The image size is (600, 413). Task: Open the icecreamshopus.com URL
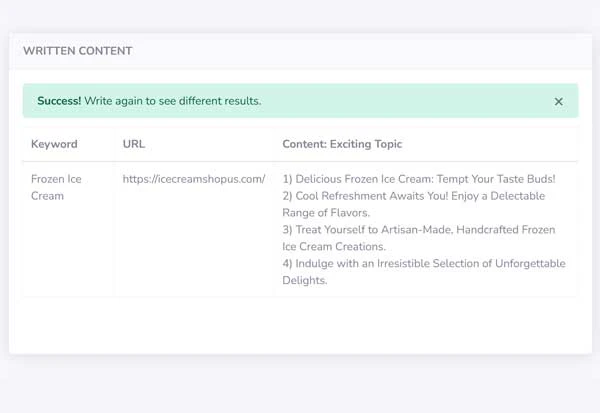click(x=194, y=179)
